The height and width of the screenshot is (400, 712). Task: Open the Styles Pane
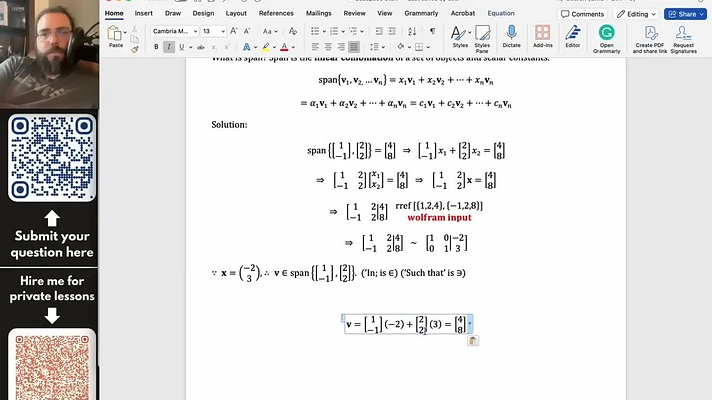(x=482, y=39)
